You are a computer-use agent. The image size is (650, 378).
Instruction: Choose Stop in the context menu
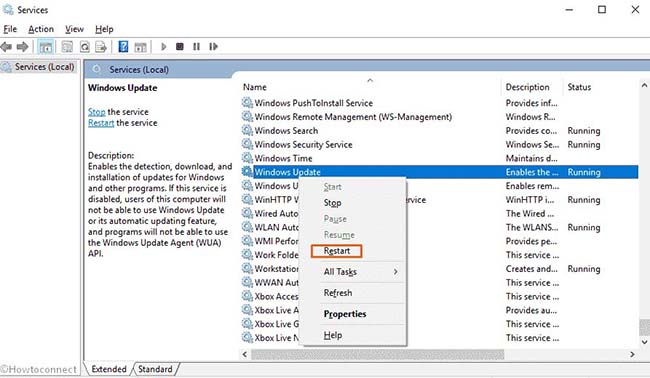(x=332, y=203)
